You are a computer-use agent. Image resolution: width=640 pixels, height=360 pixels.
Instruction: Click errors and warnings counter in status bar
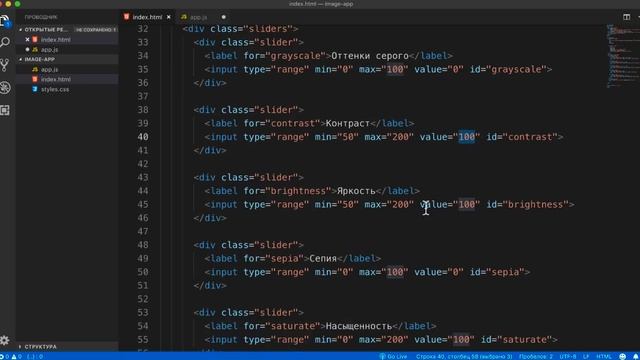[11, 356]
